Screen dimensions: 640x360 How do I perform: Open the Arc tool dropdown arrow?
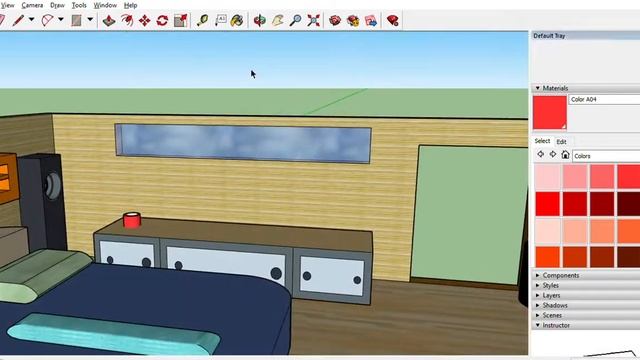pos(61,20)
